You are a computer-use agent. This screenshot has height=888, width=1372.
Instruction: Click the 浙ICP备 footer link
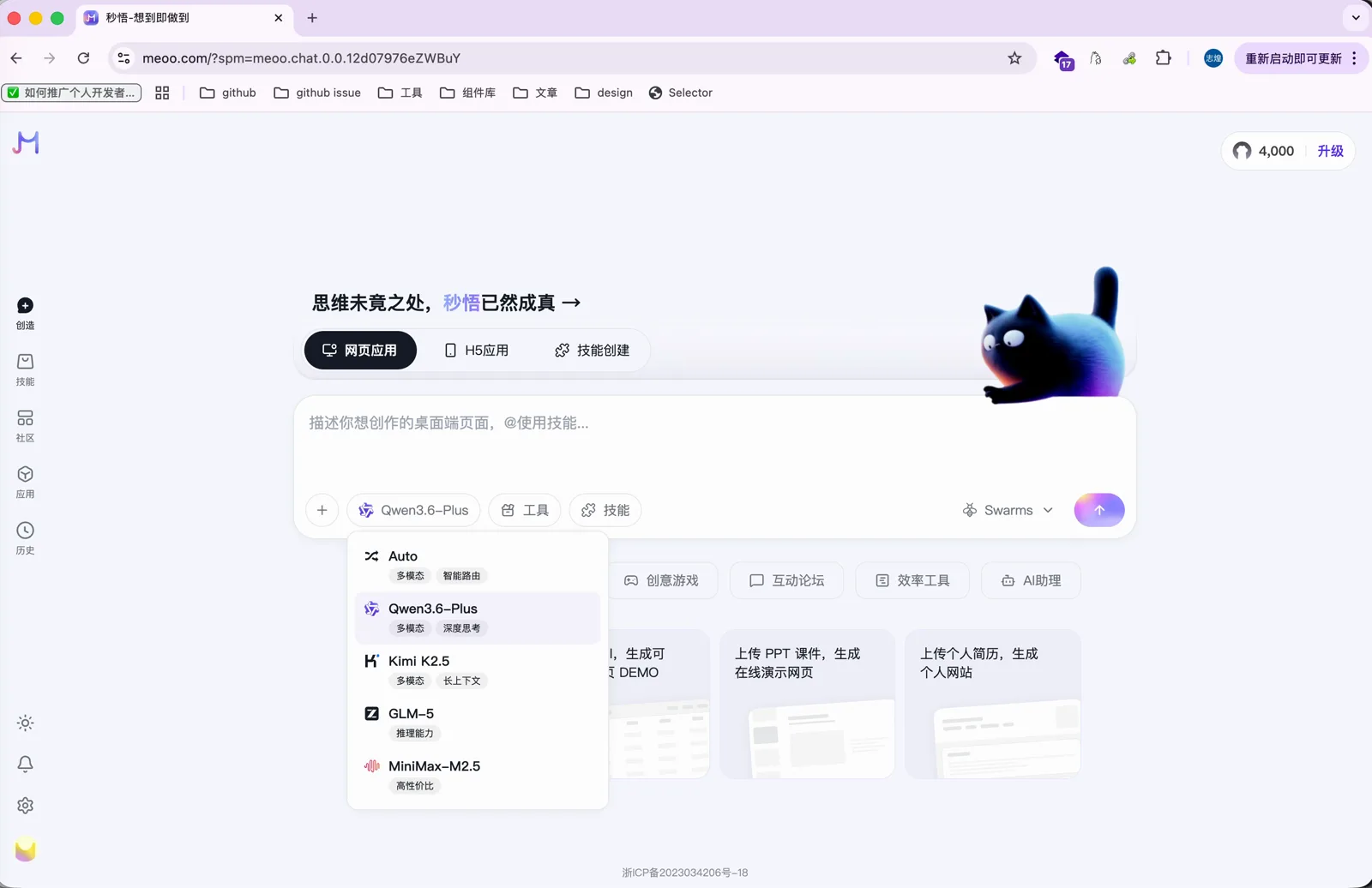(x=685, y=873)
